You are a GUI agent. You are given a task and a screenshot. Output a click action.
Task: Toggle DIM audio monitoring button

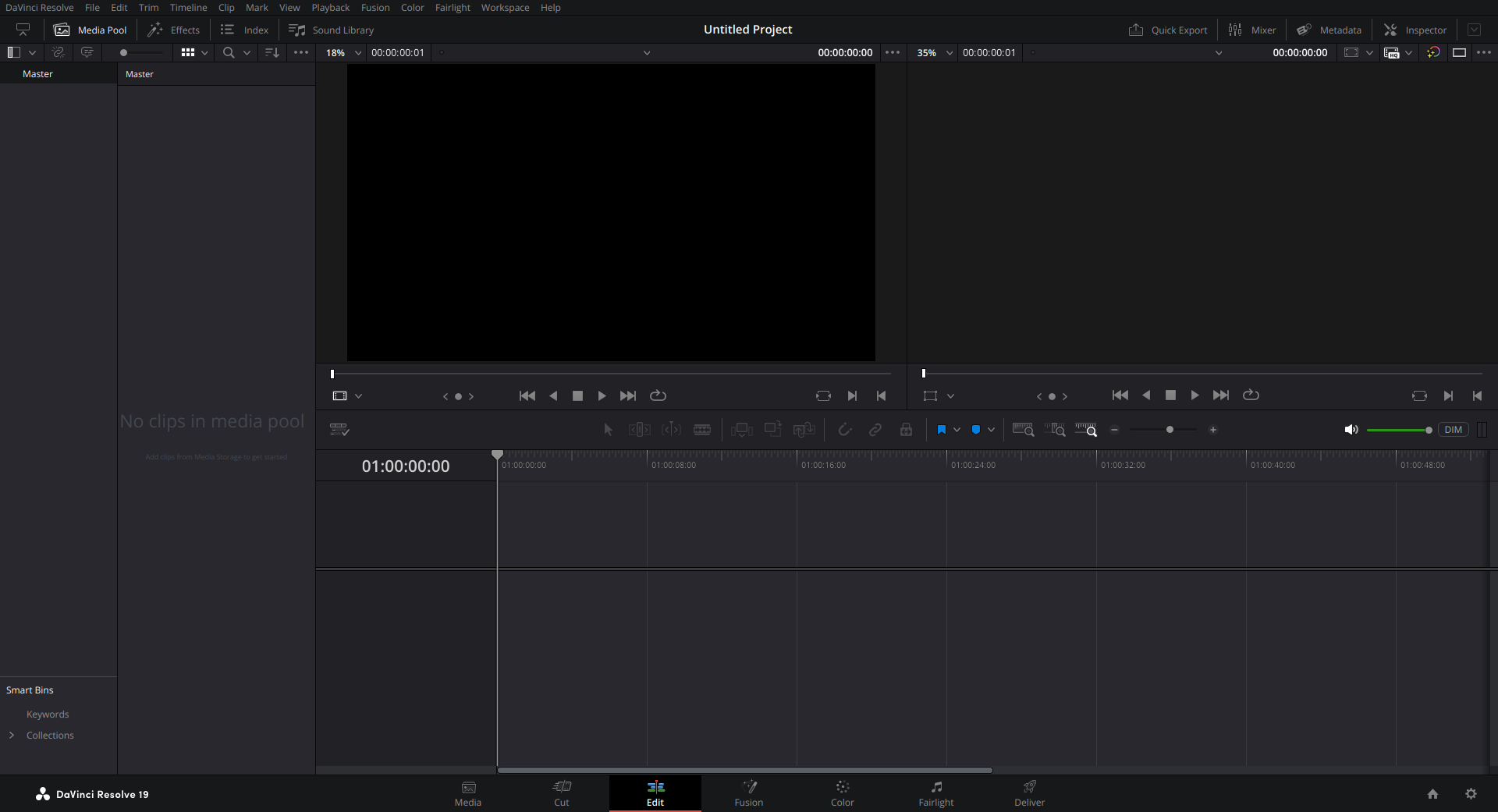click(1453, 430)
